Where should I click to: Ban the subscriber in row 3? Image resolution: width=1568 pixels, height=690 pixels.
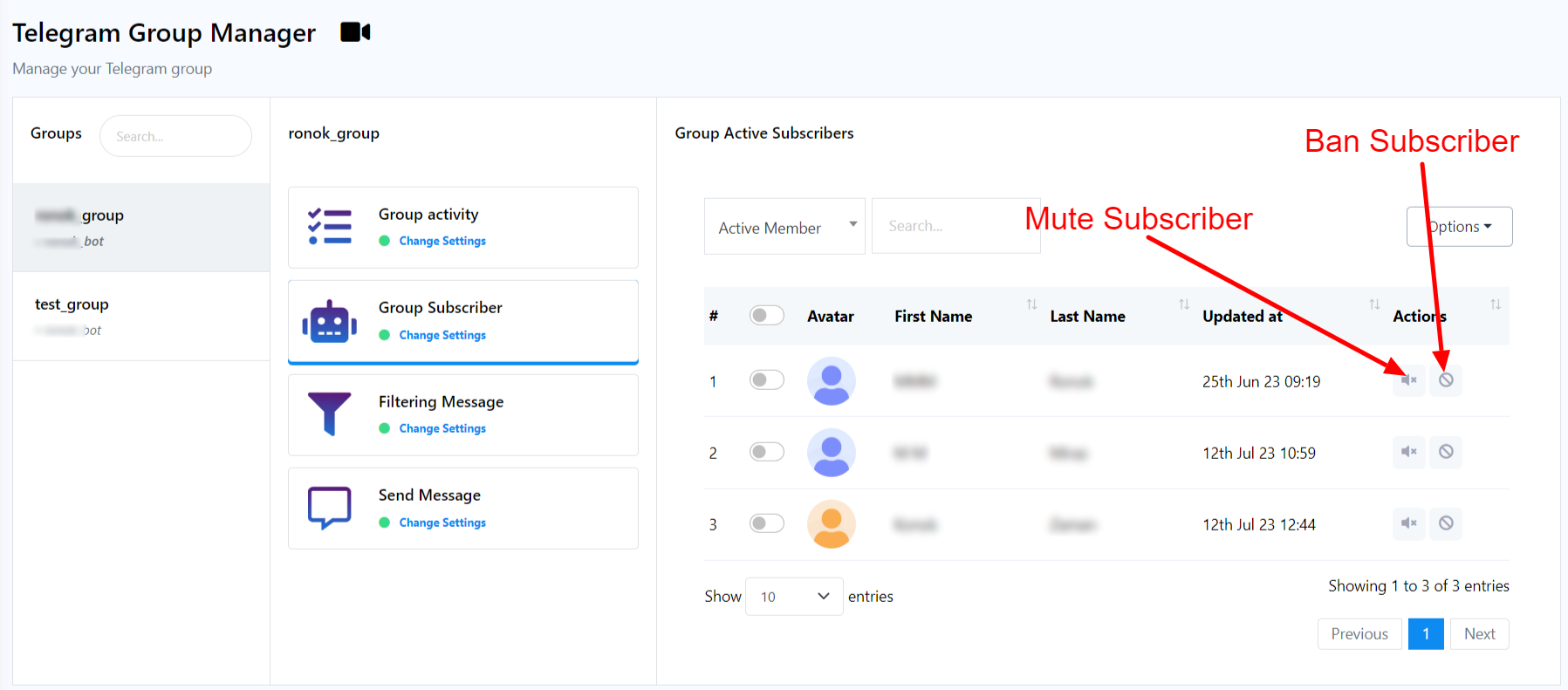1446,523
